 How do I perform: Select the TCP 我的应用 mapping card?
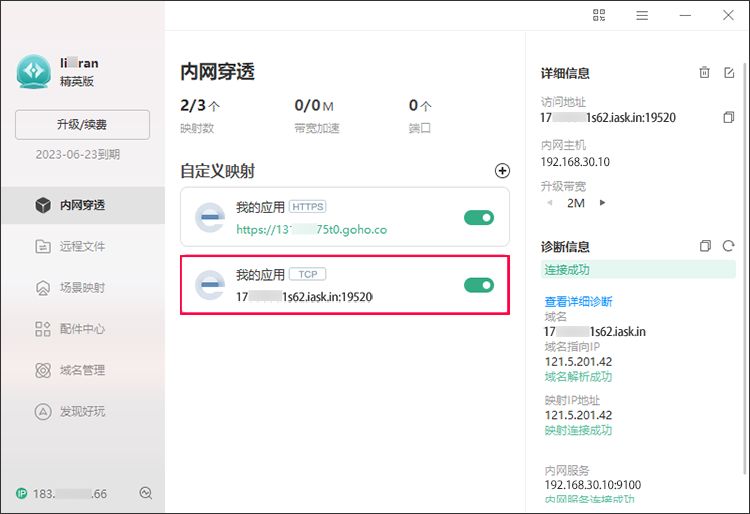[x=345, y=285]
